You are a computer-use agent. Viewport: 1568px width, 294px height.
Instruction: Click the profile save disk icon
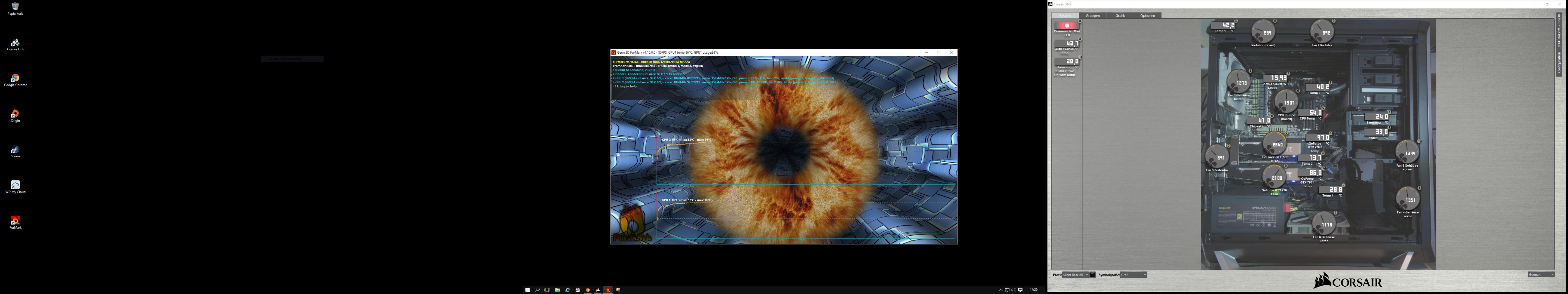coord(1093,275)
